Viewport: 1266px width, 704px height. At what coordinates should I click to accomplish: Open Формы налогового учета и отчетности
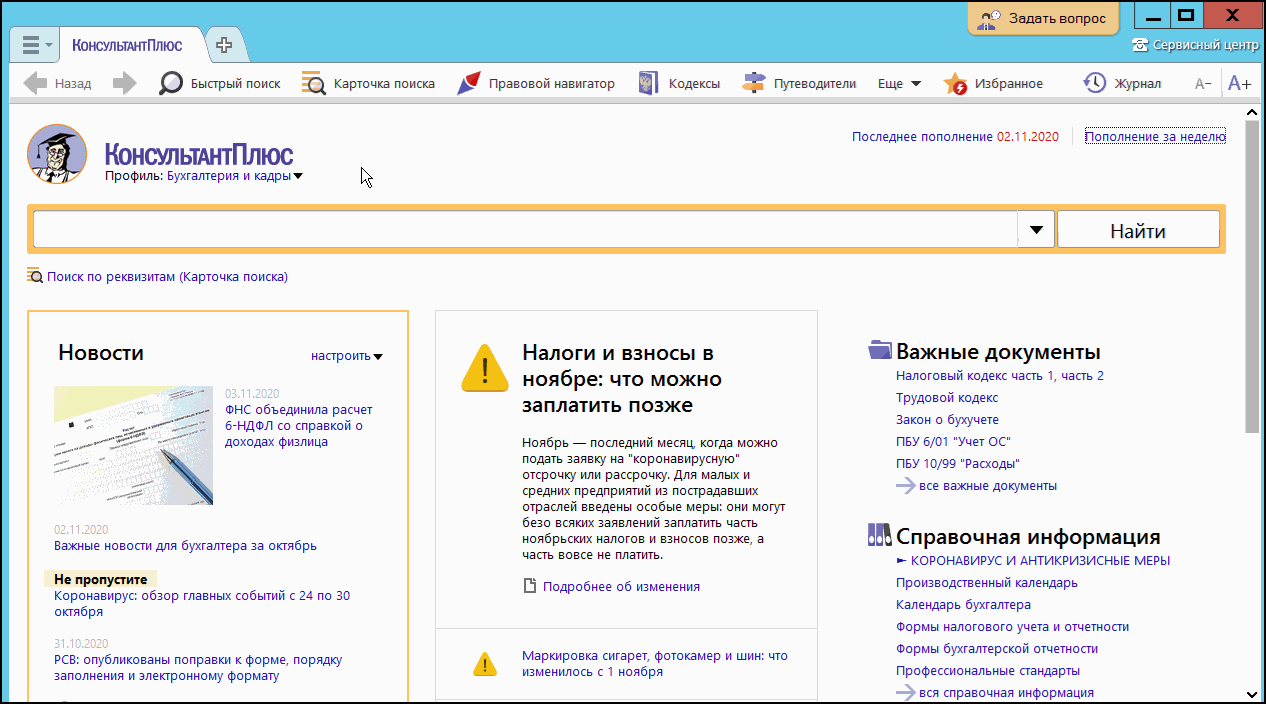pyautogui.click(x=1013, y=627)
